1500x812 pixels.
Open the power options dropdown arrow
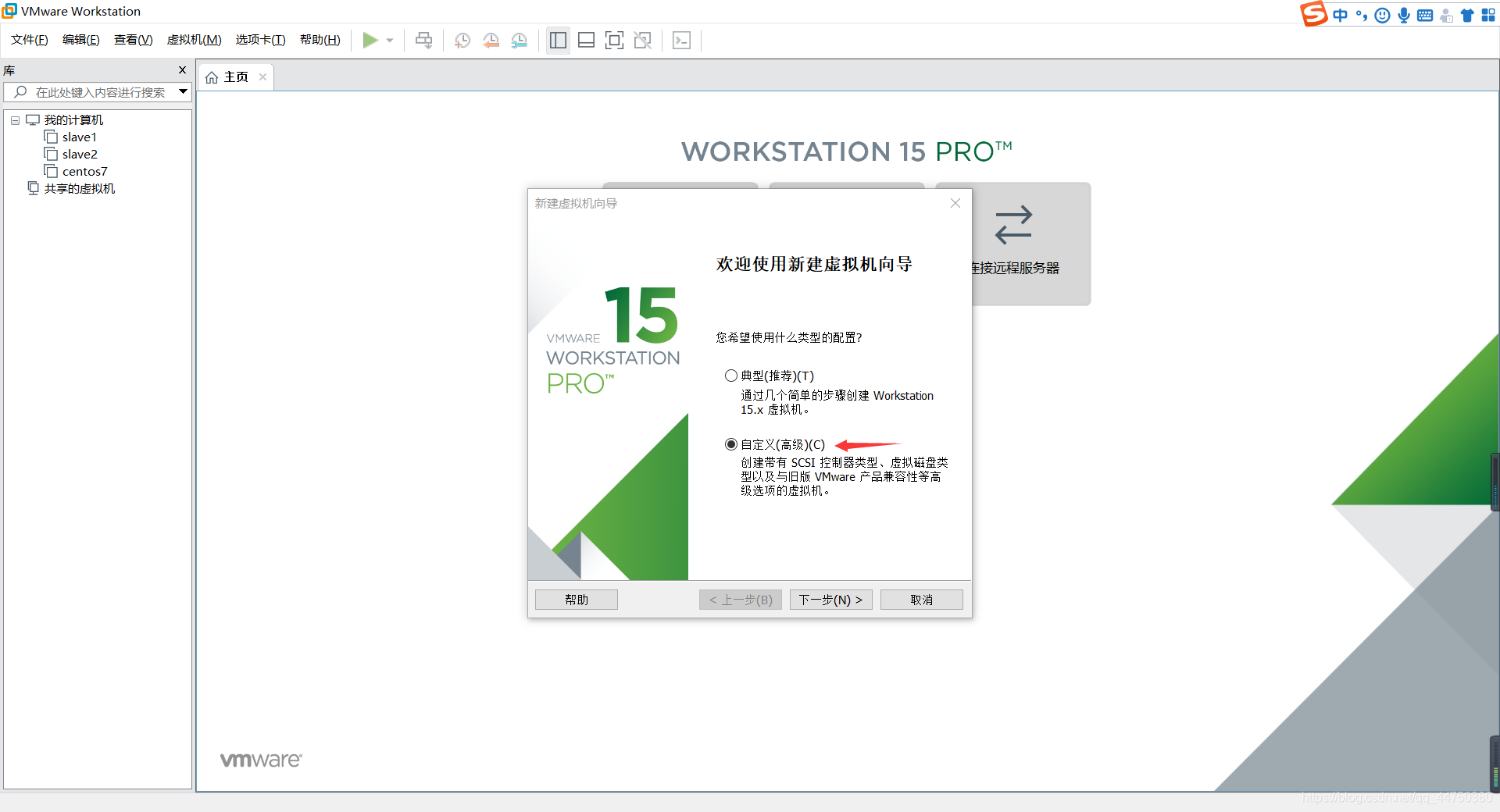pos(390,41)
